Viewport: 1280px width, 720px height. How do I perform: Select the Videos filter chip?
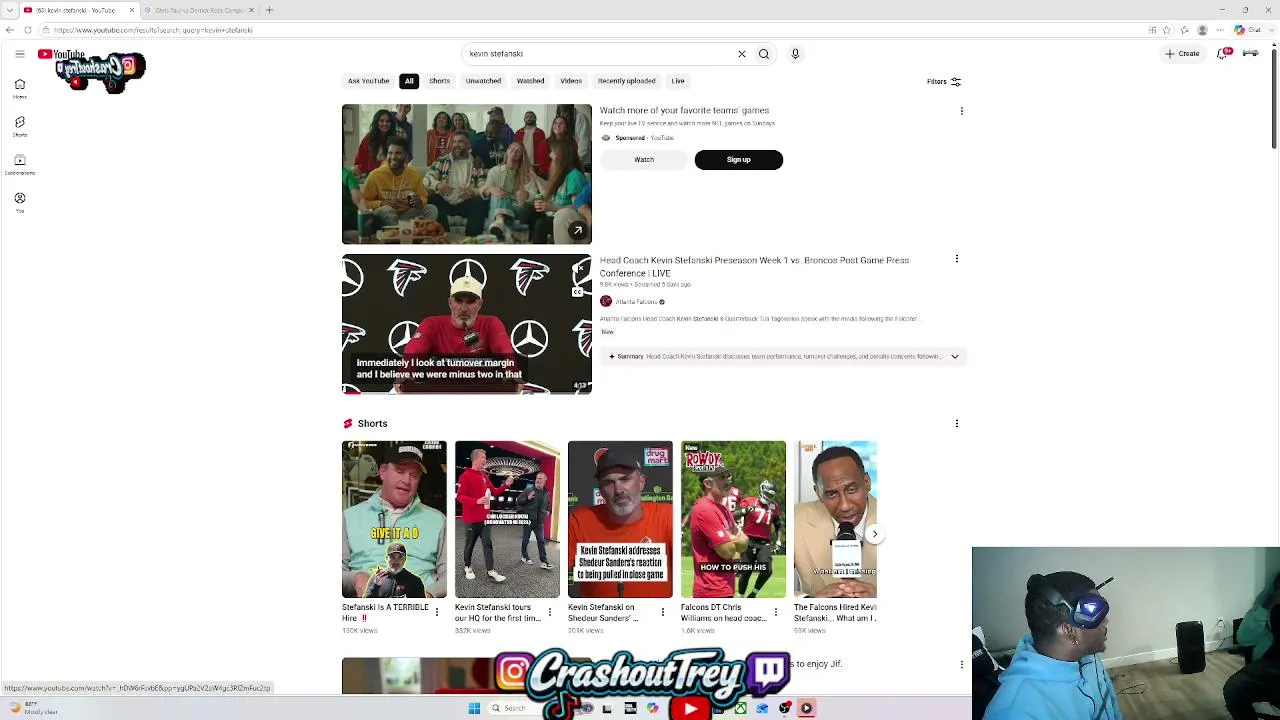click(x=571, y=81)
